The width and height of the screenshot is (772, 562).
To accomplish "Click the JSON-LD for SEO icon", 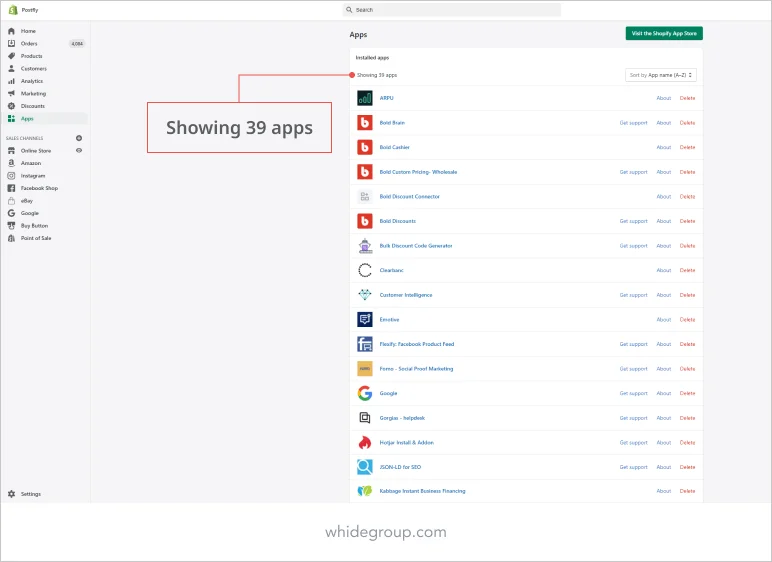I will (x=364, y=467).
